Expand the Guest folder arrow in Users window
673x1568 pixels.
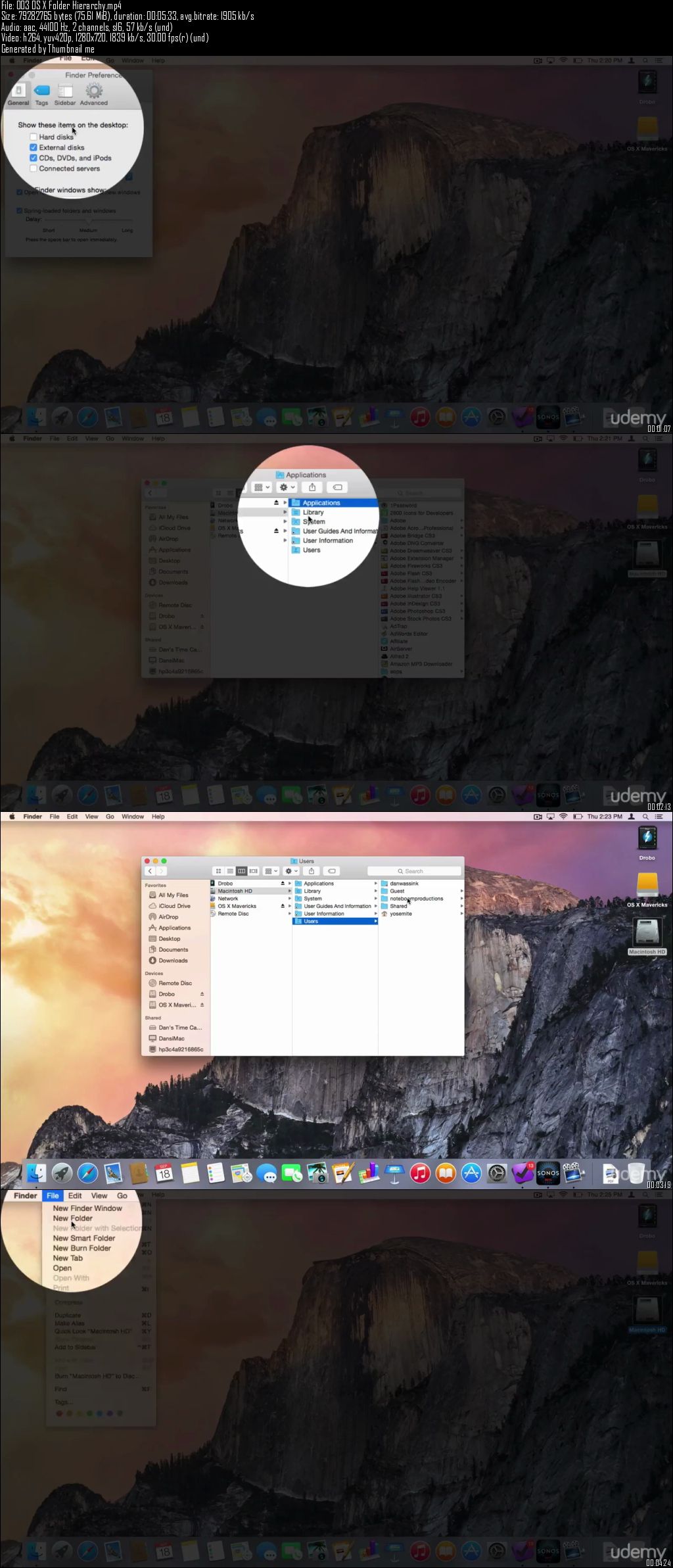[x=461, y=891]
